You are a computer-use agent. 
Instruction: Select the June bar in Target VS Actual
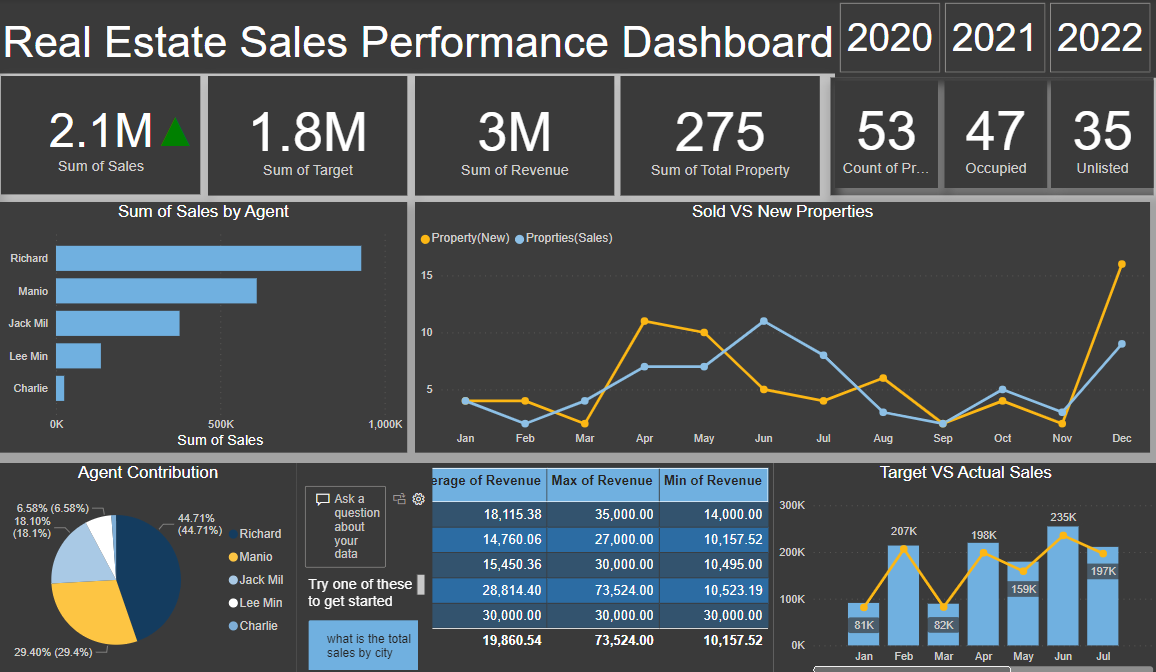click(x=1062, y=585)
